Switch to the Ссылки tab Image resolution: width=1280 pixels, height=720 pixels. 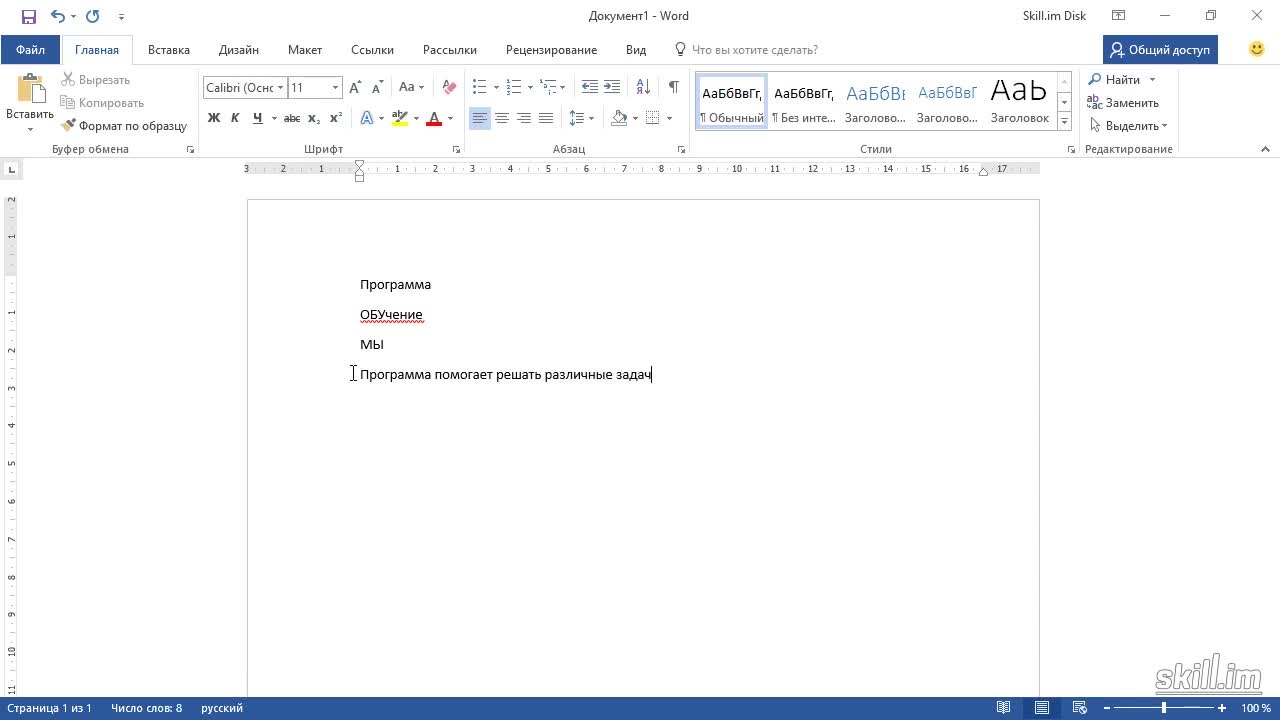(372, 50)
